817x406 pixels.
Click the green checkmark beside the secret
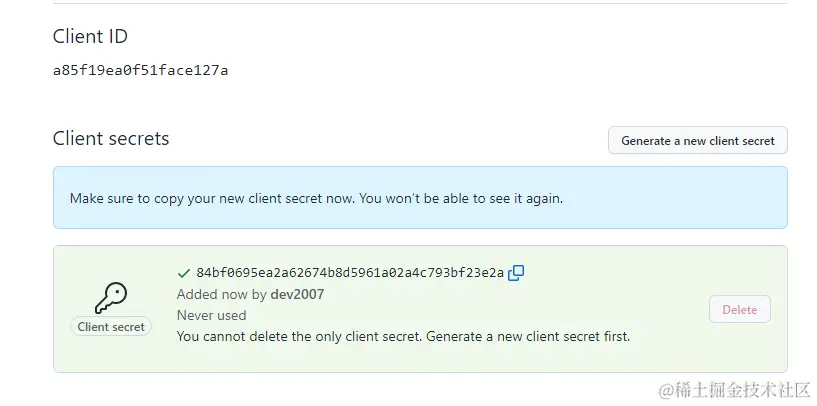click(x=183, y=273)
